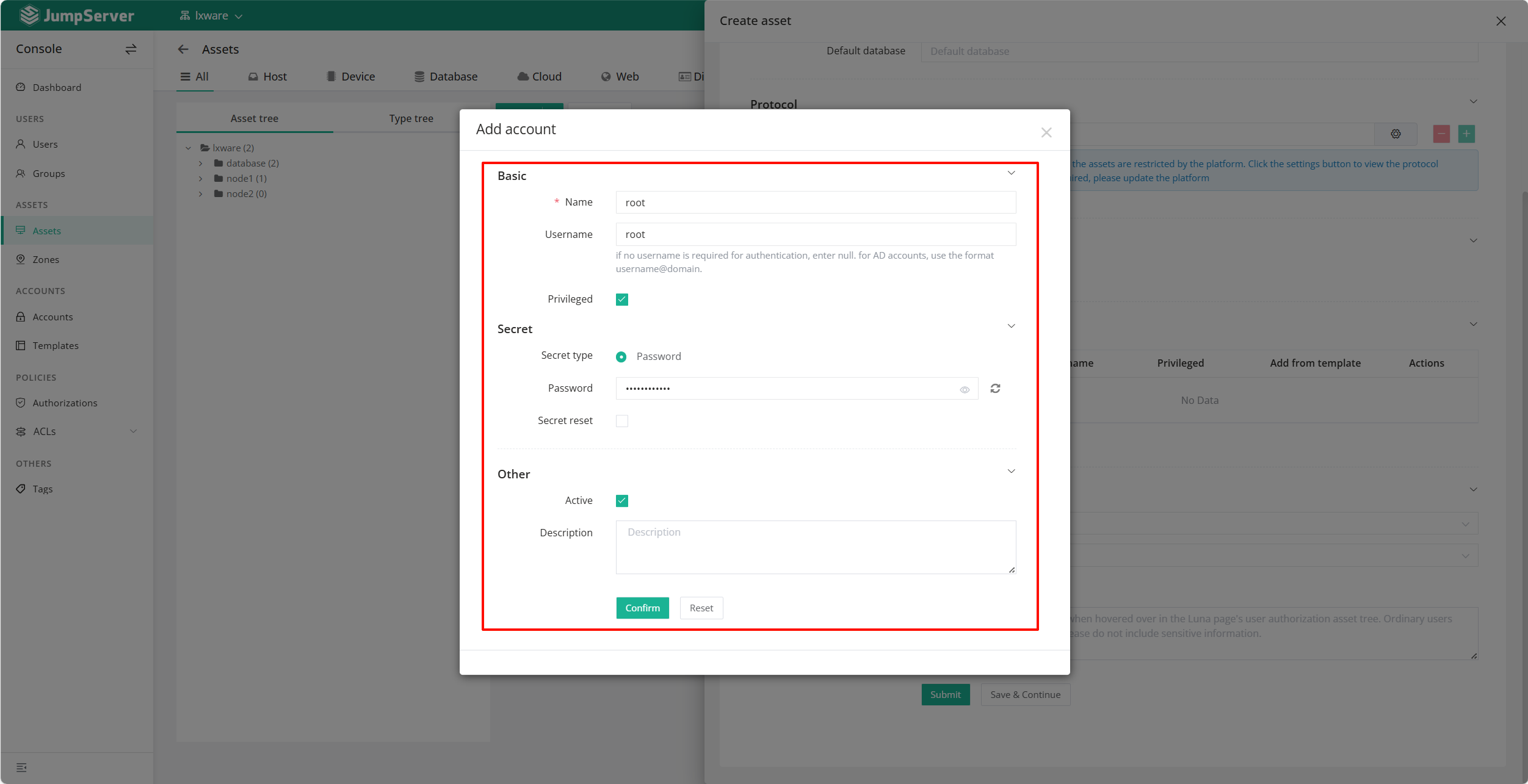Generate a new password with refresh icon
Viewport: 1528px width, 784px height.
coord(996,389)
